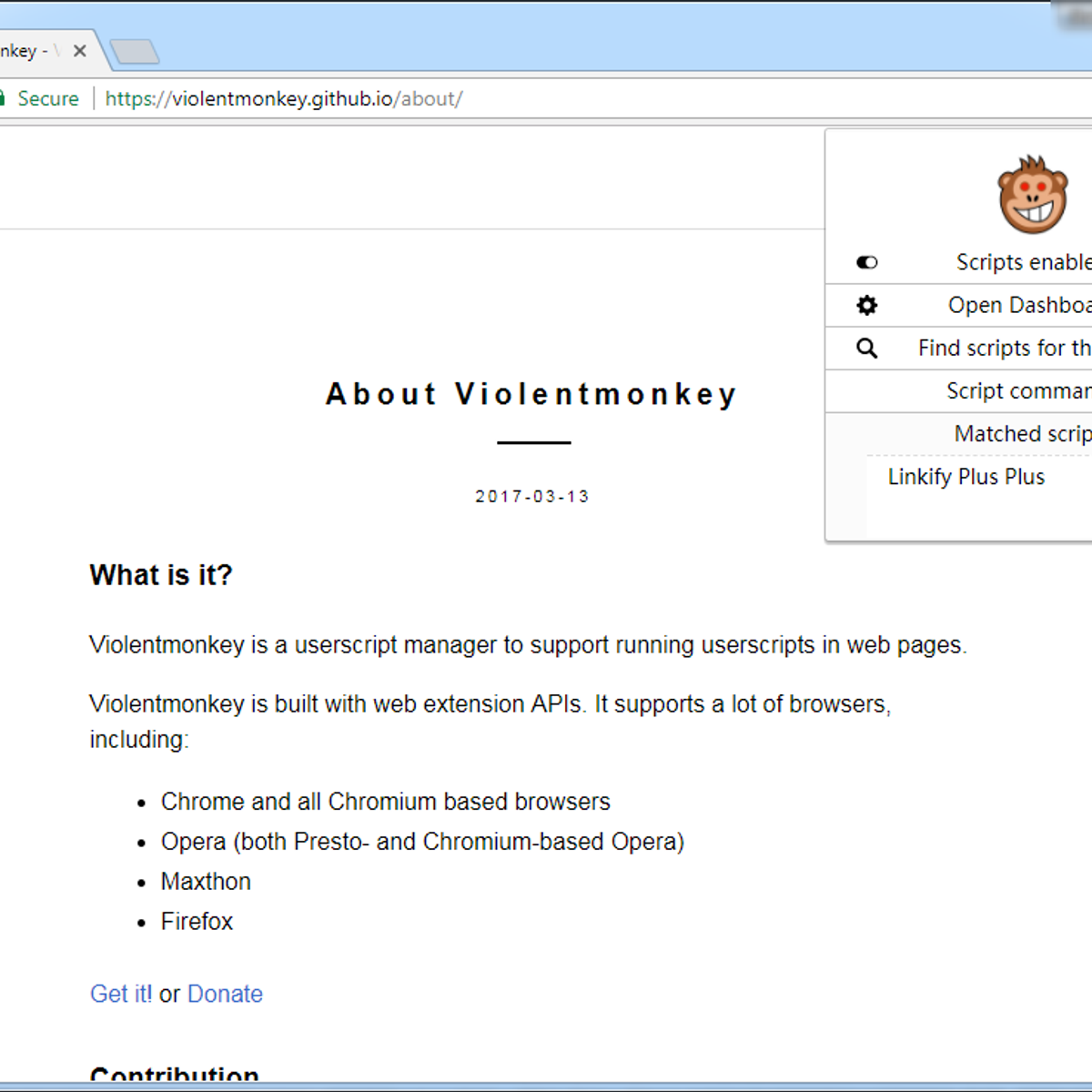1092x1092 pixels.
Task: Open a new browser tab
Action: 135,52
